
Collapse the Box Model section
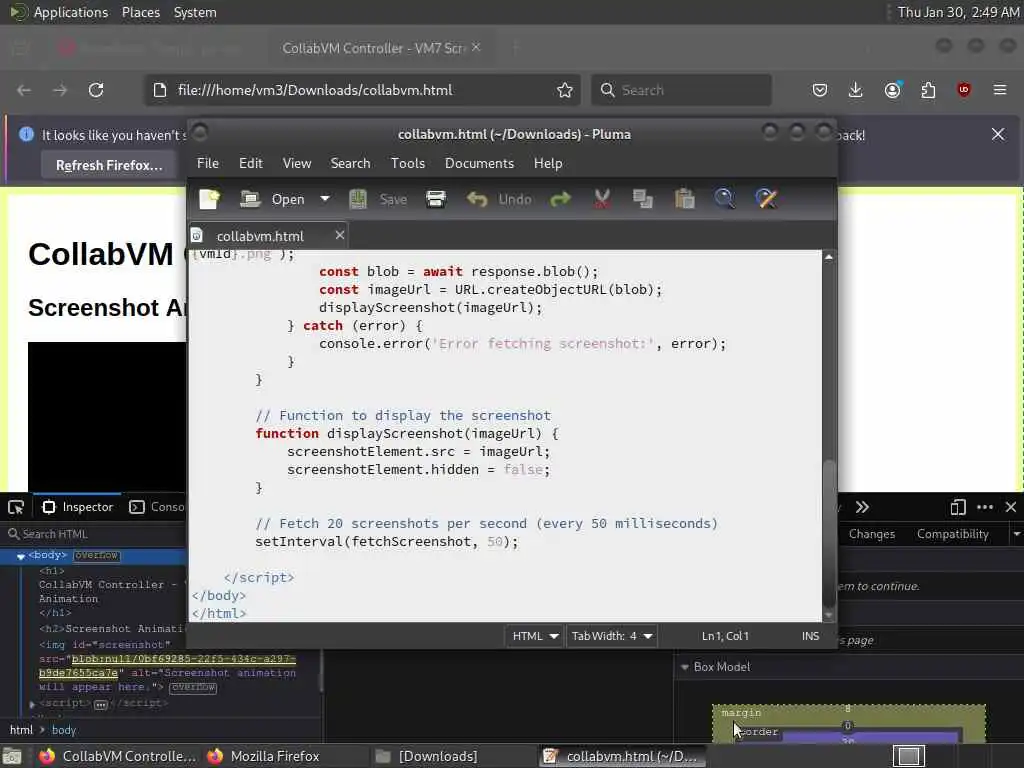coord(684,667)
